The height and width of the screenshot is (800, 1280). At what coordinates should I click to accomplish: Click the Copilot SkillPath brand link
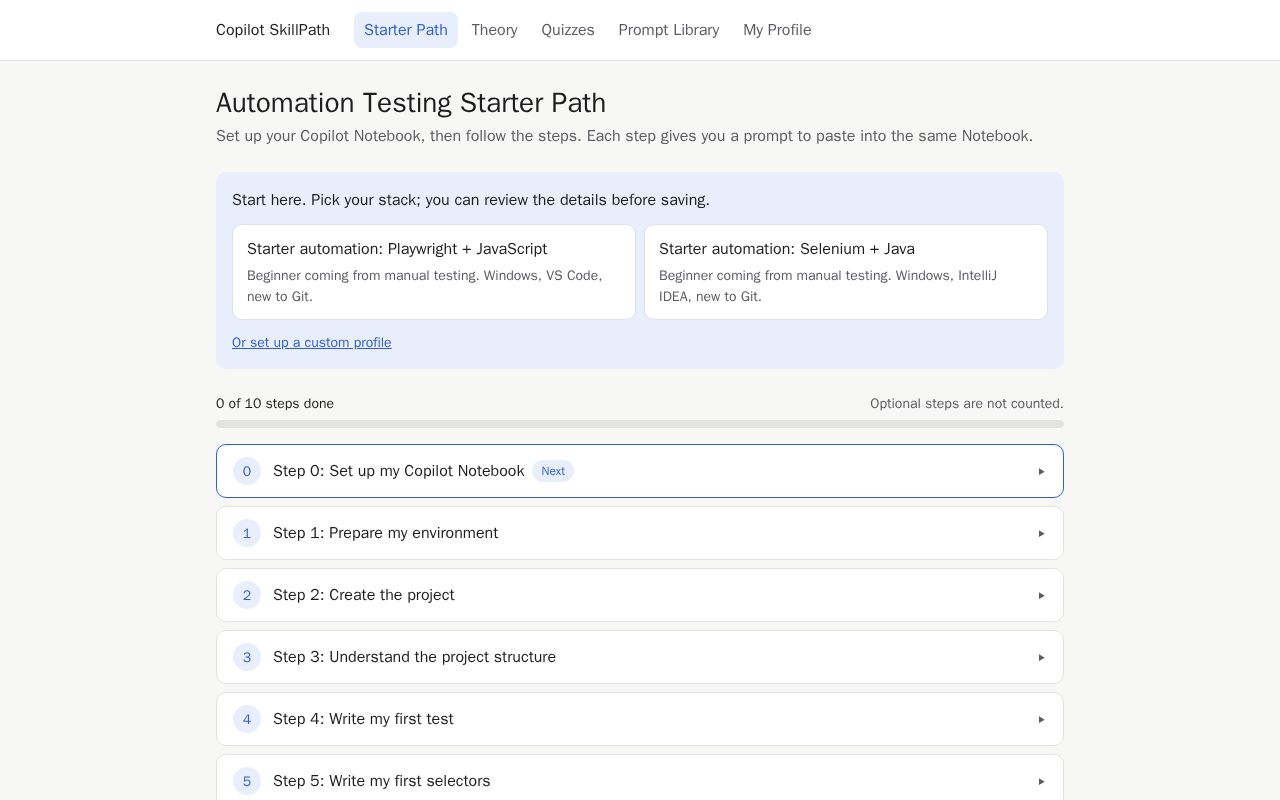coord(273,30)
